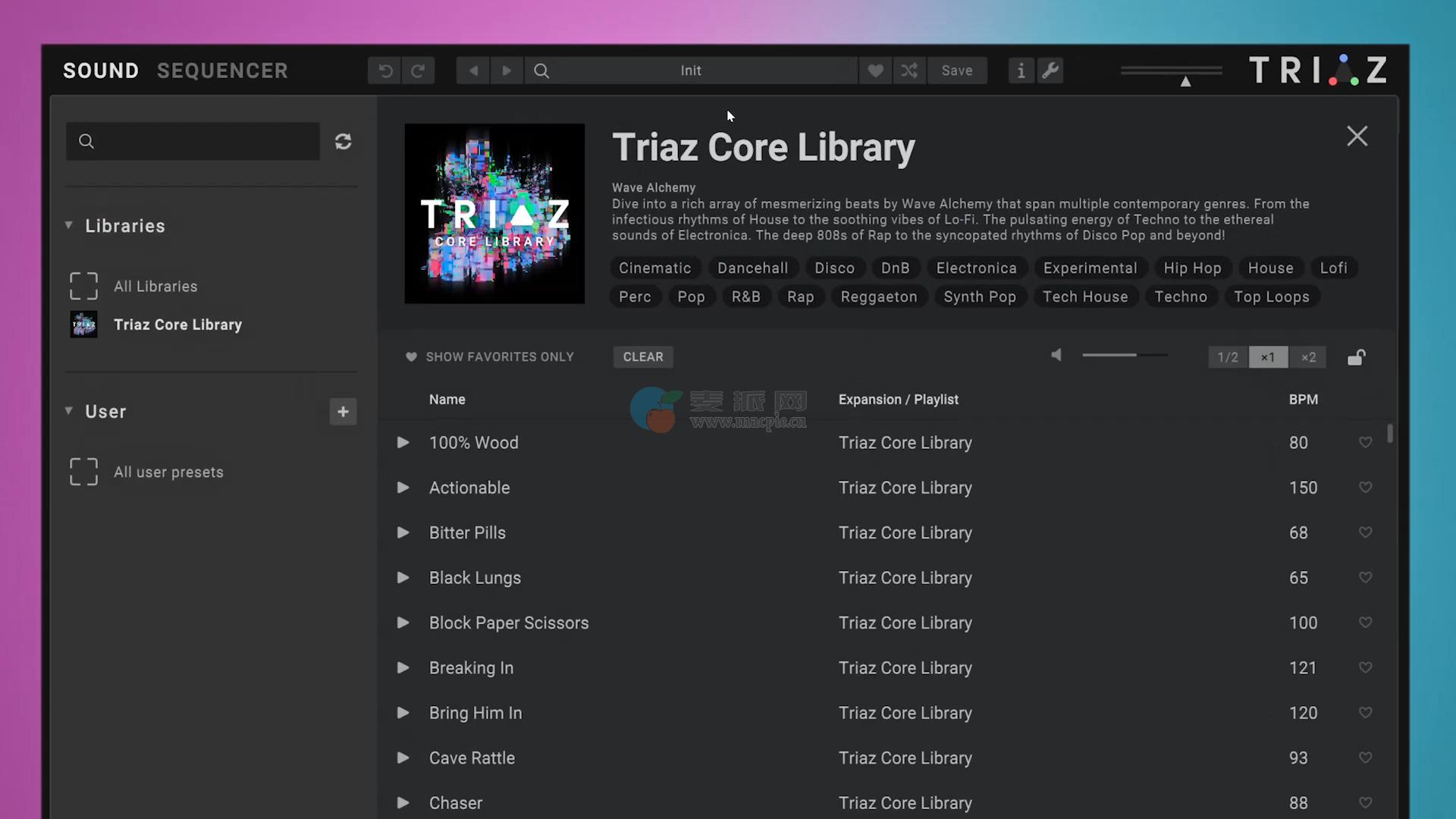Select All Libraries in sidebar
Image resolution: width=1456 pixels, height=819 pixels.
(x=155, y=287)
